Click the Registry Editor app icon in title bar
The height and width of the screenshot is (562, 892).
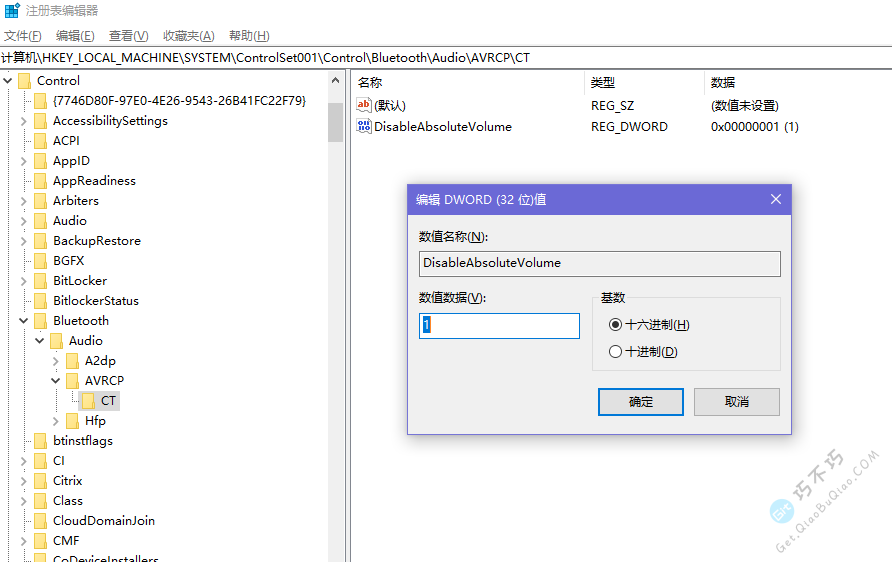point(11,10)
